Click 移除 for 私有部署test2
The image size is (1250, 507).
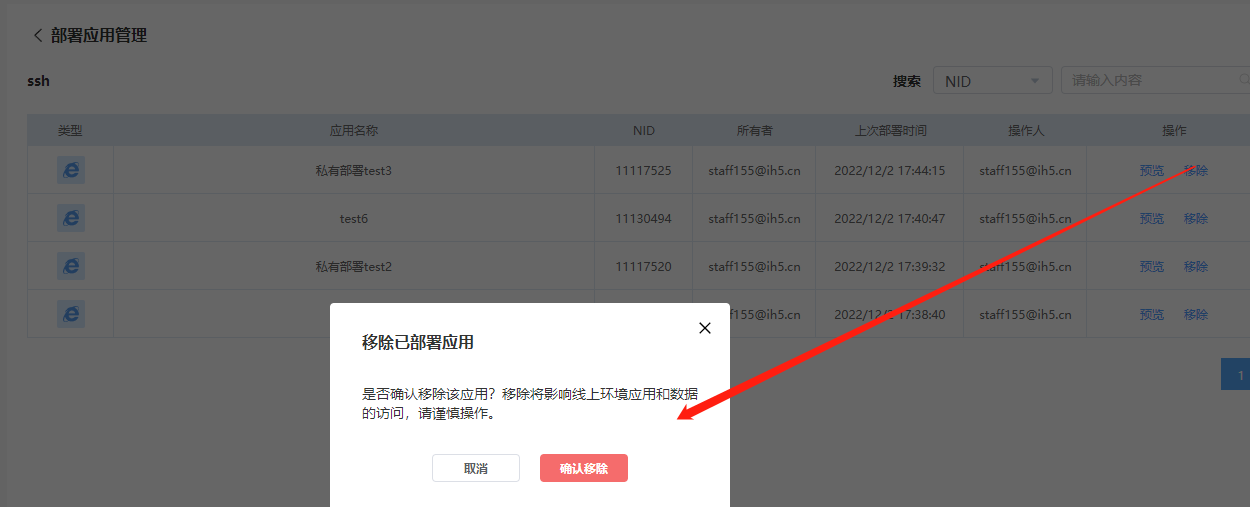tap(1196, 266)
